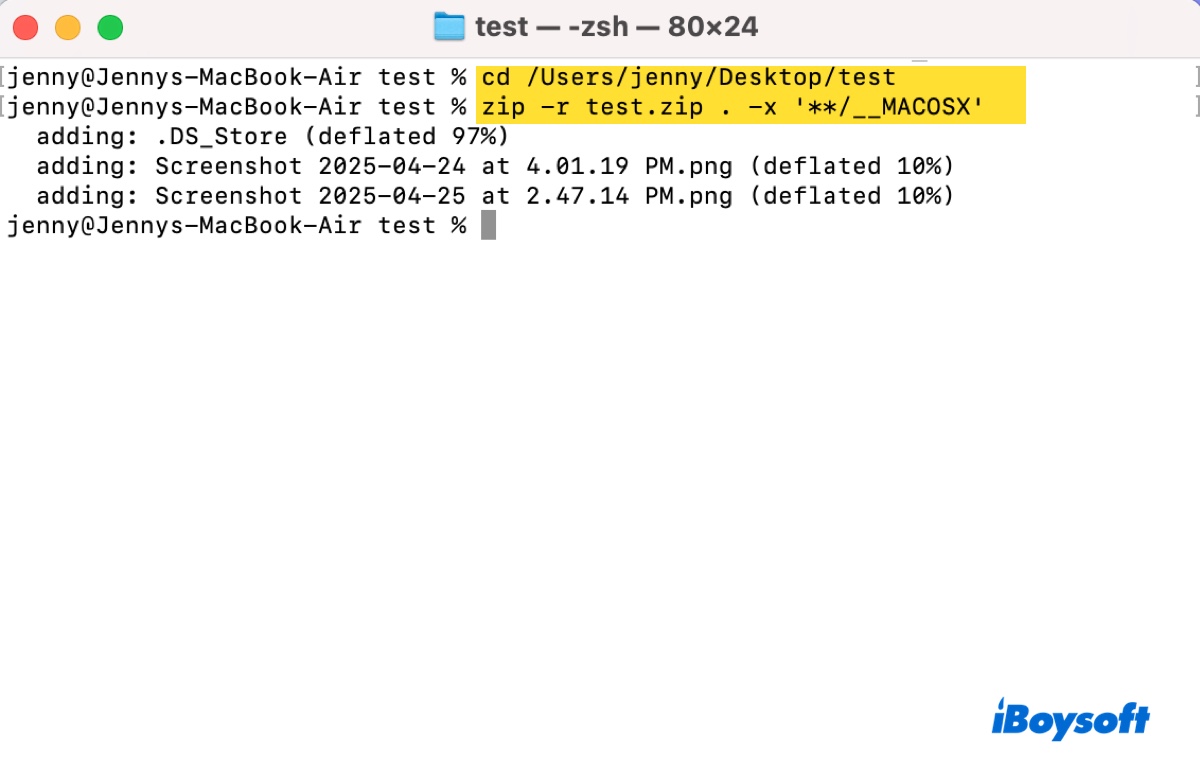Click the '**/__MACOSX' exclusion pattern

click(x=894, y=107)
